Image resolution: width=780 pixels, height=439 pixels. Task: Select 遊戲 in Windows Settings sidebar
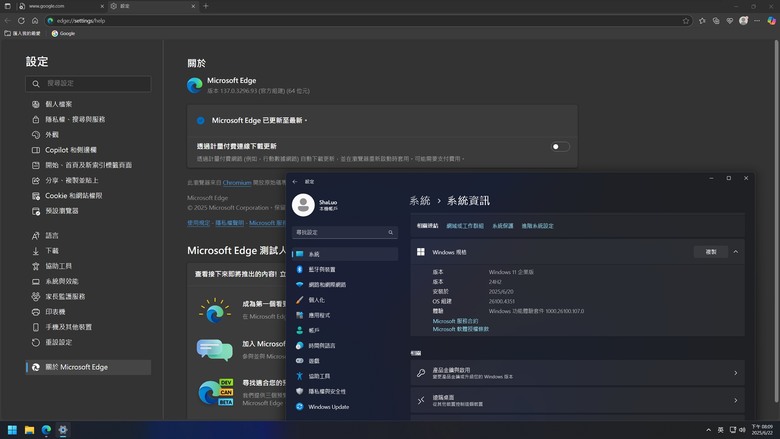coord(345,361)
